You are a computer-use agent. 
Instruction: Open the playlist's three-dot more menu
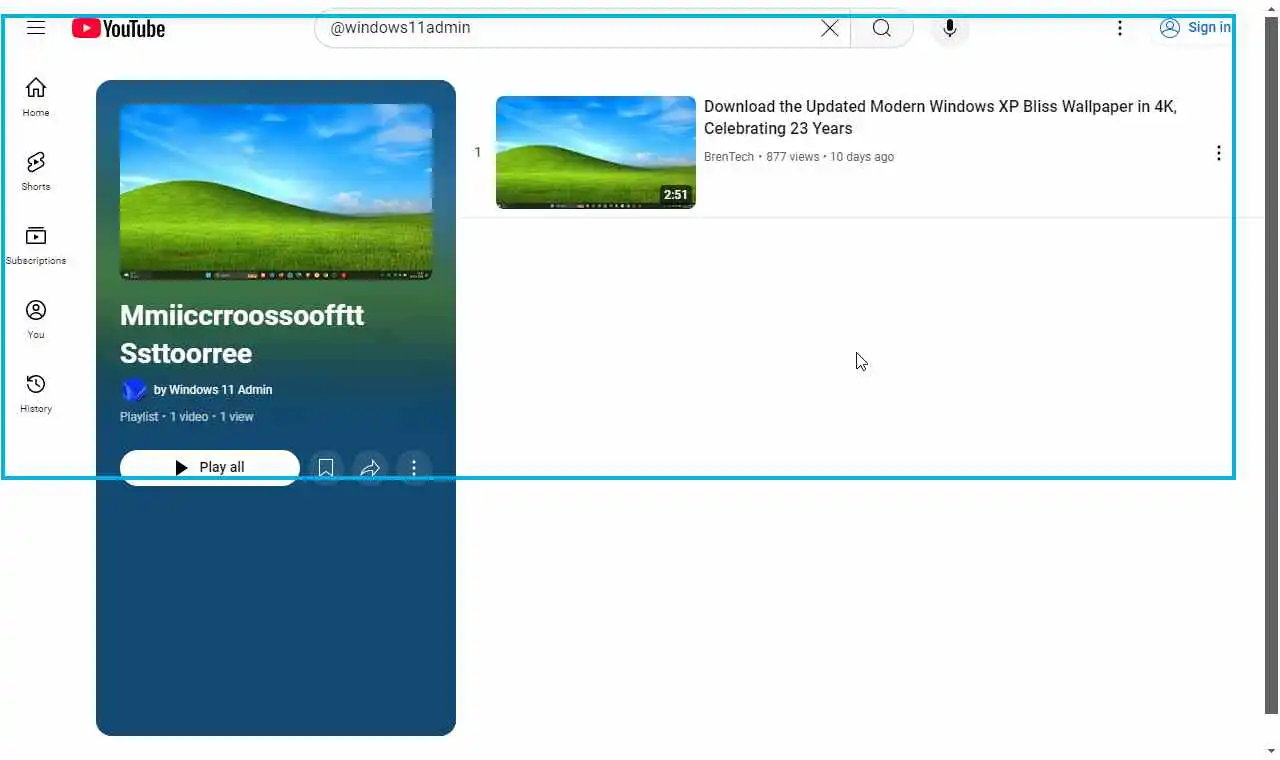tap(414, 467)
